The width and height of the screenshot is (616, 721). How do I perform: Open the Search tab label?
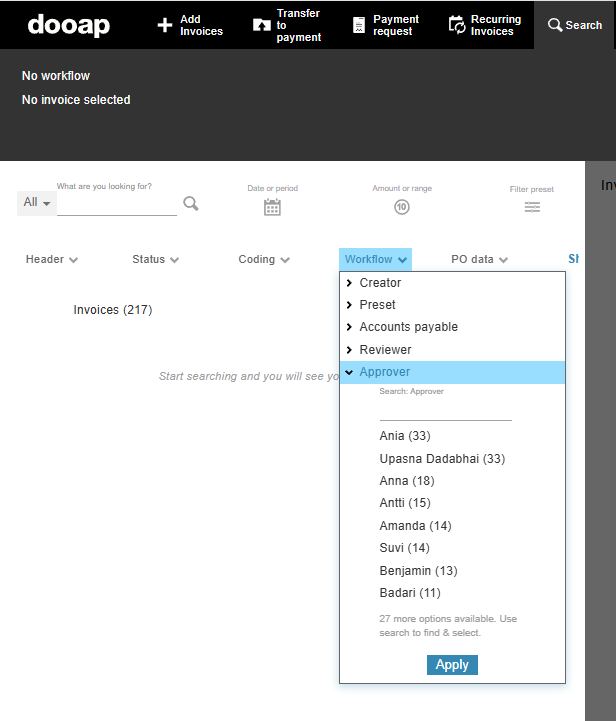coord(583,25)
